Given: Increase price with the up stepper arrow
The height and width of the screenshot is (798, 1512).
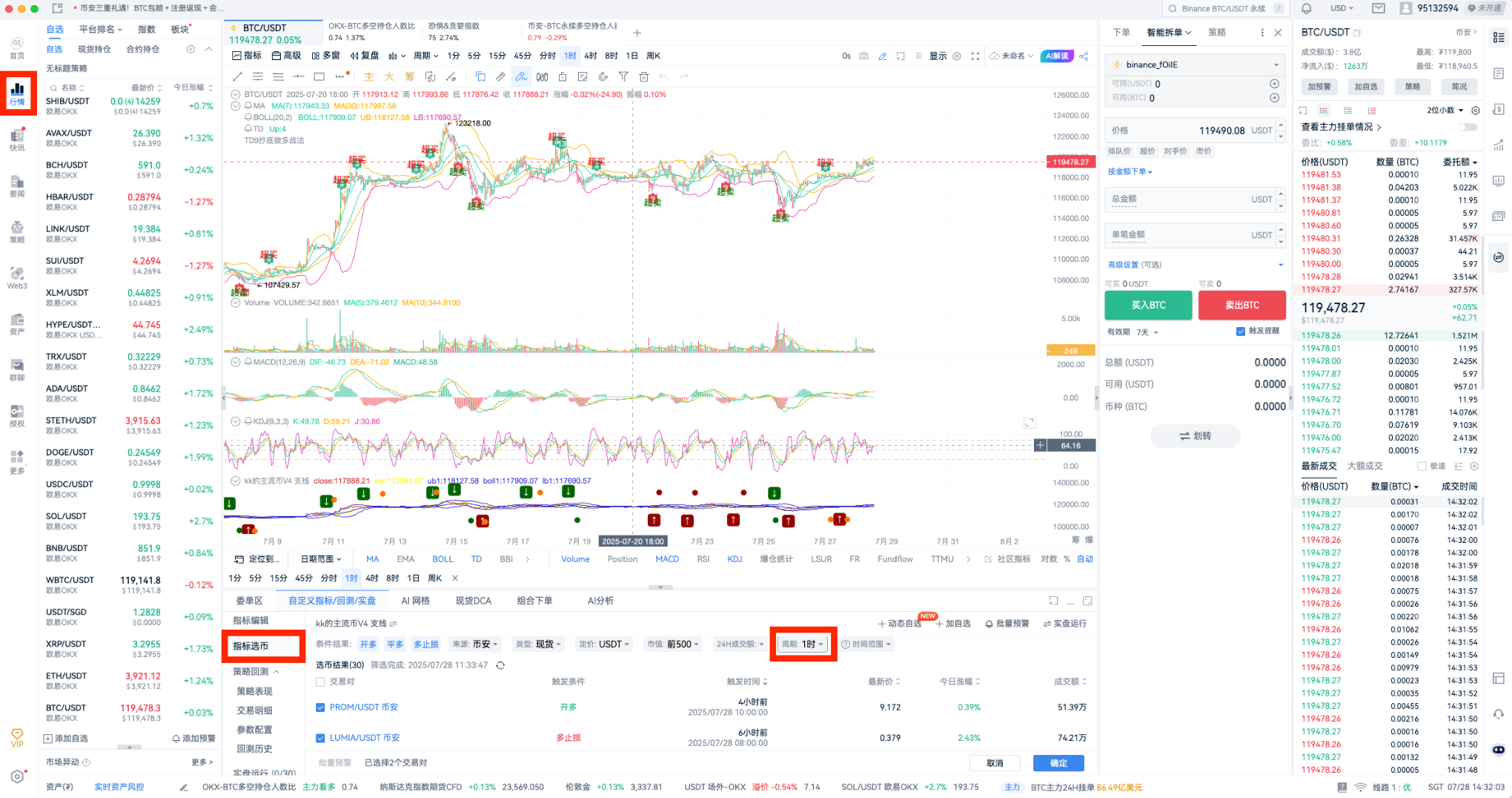Looking at the screenshot, I should coord(1280,125).
